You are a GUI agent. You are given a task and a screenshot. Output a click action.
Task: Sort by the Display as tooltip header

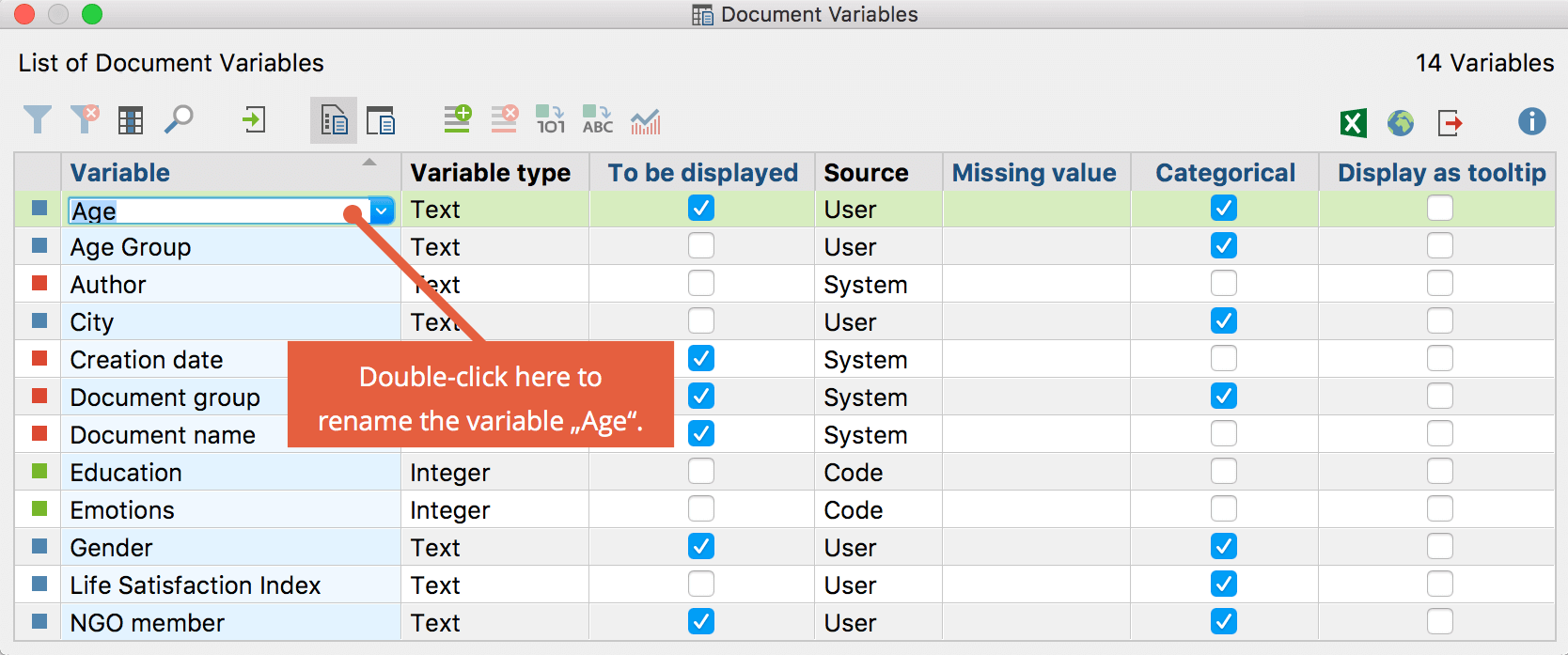[1438, 172]
